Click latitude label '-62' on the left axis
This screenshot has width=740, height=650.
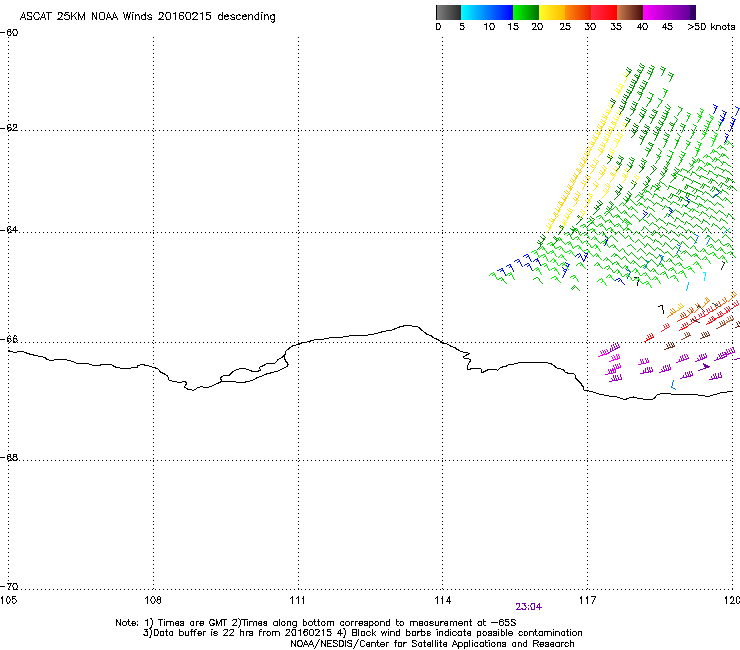click(x=9, y=128)
